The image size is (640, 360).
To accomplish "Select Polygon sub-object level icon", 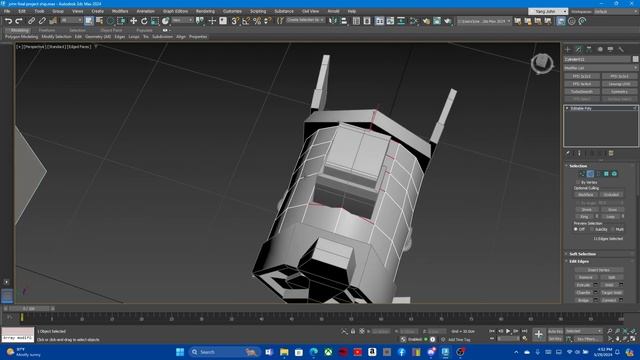I will point(606,174).
